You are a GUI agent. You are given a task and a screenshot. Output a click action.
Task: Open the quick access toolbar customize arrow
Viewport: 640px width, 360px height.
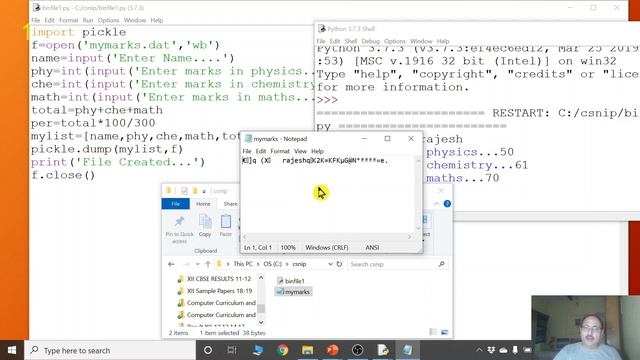pos(204,191)
